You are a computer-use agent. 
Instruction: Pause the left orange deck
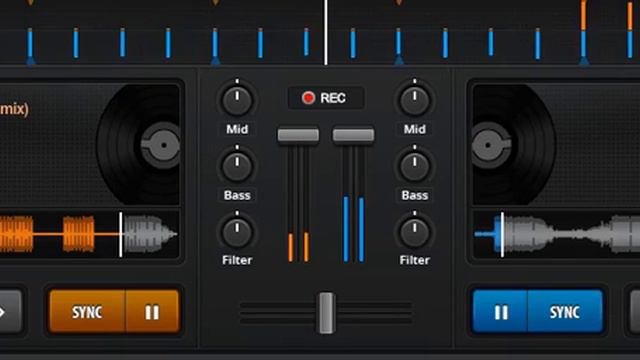click(153, 312)
